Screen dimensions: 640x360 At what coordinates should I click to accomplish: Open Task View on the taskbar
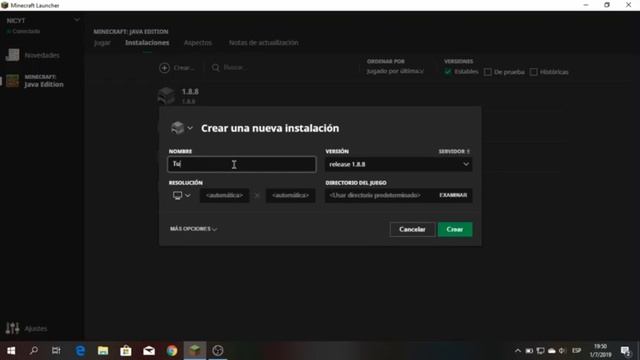[56, 351]
